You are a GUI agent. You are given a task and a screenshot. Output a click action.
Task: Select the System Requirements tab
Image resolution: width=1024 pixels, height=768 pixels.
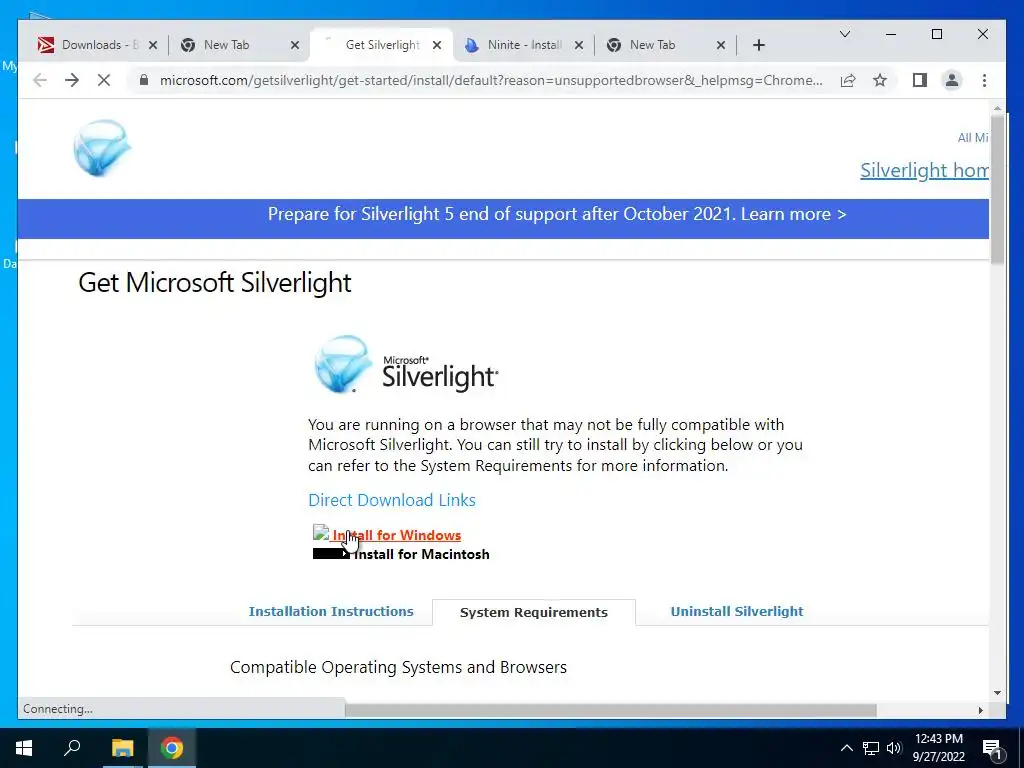pyautogui.click(x=534, y=612)
